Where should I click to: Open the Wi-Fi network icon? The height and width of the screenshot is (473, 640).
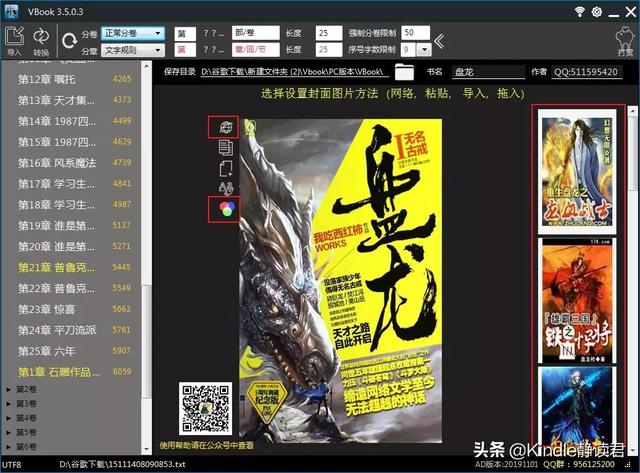[x=579, y=11]
